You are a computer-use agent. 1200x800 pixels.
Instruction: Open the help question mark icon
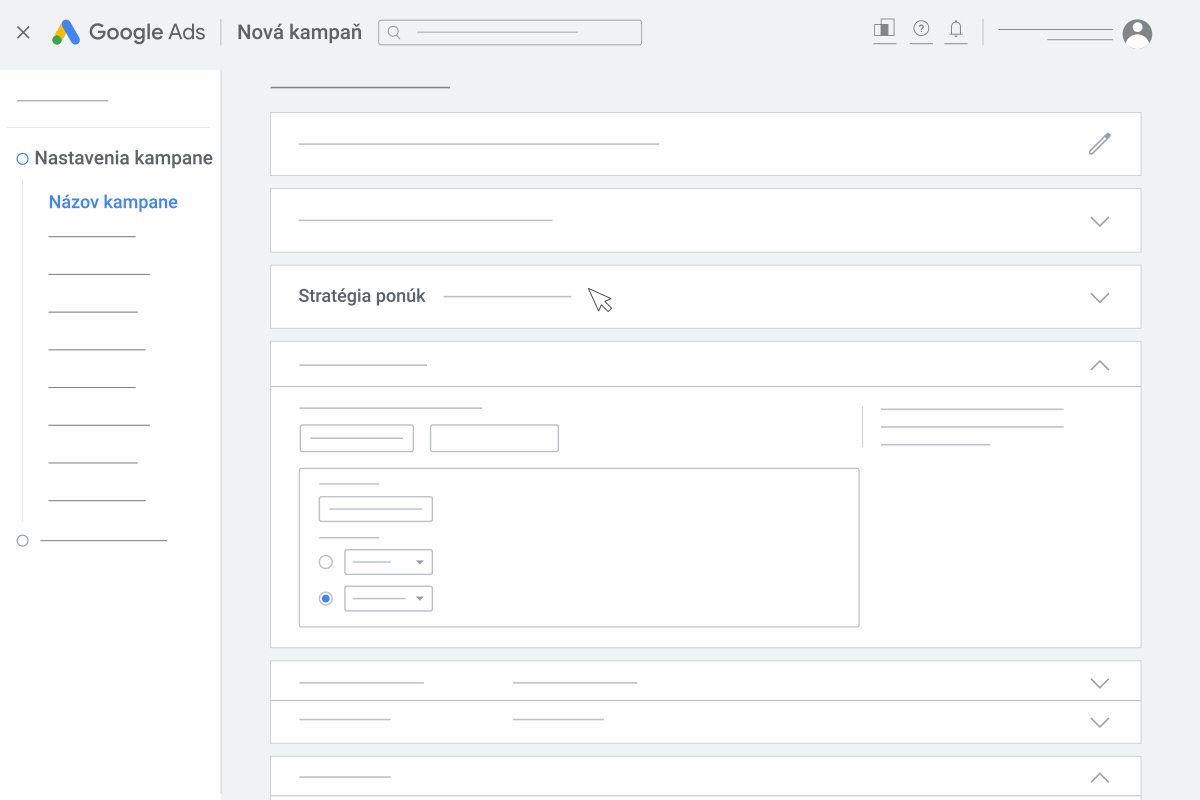[x=922, y=30]
